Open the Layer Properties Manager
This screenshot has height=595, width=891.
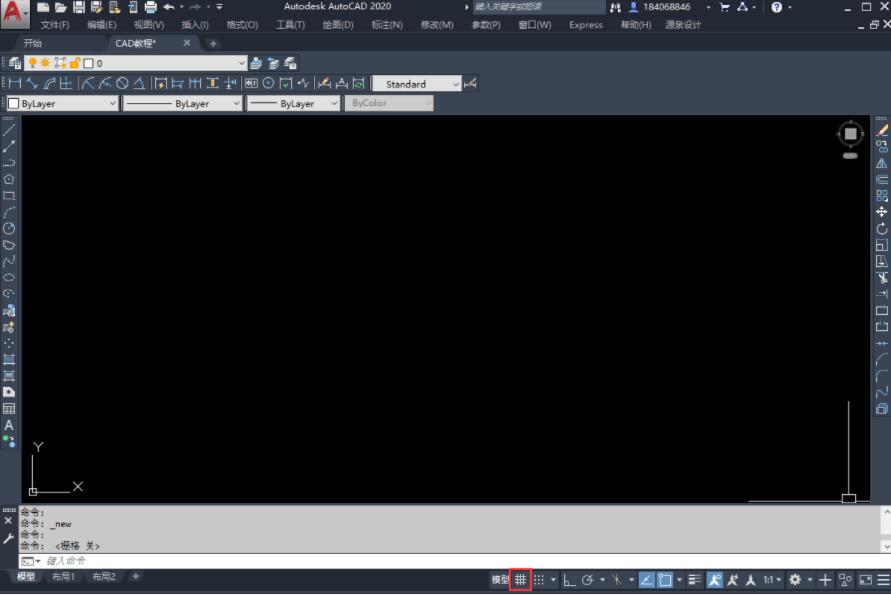point(15,63)
